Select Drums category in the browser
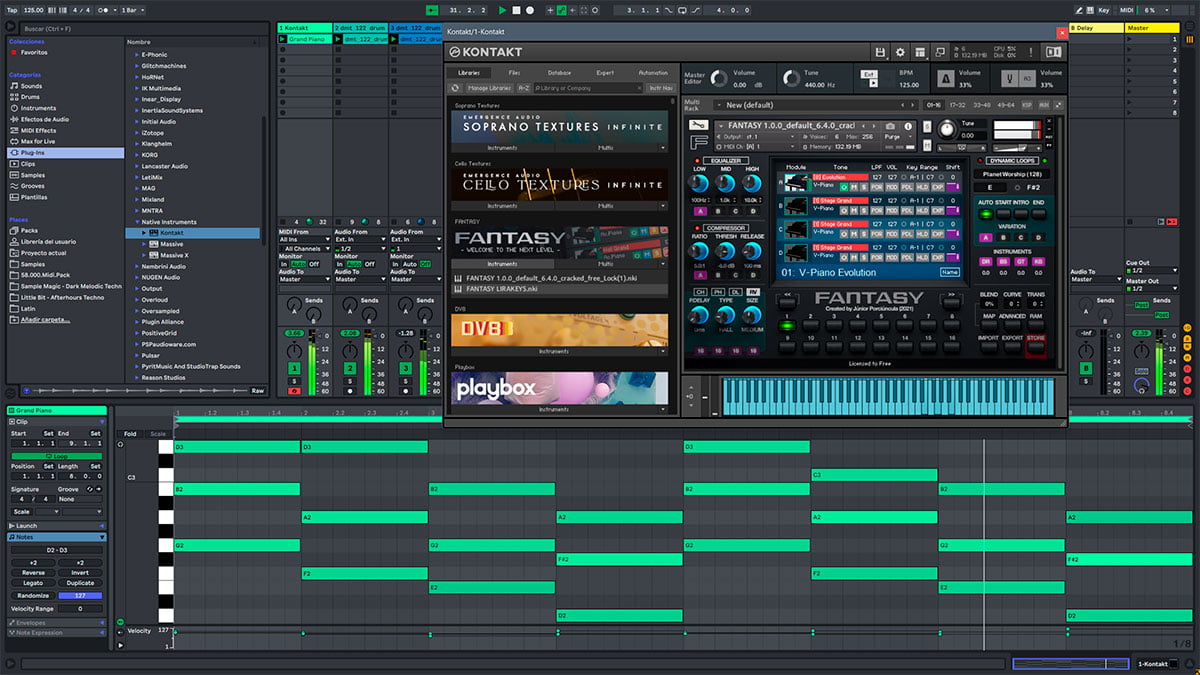Screen dimensions: 1200x675 click(x=31, y=97)
